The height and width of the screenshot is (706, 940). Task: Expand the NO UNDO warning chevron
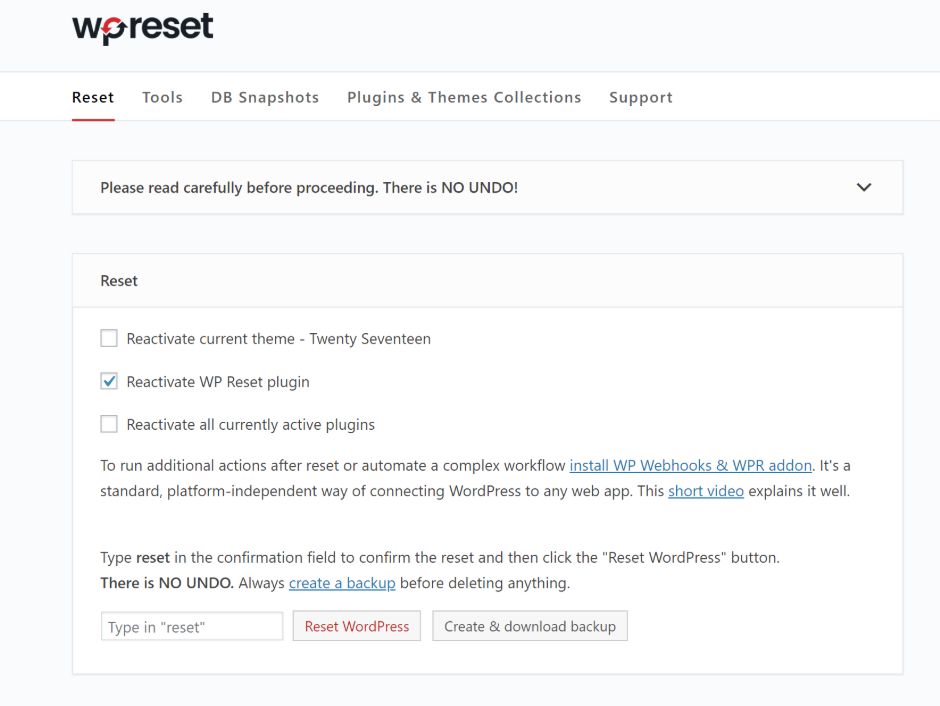tap(863, 188)
